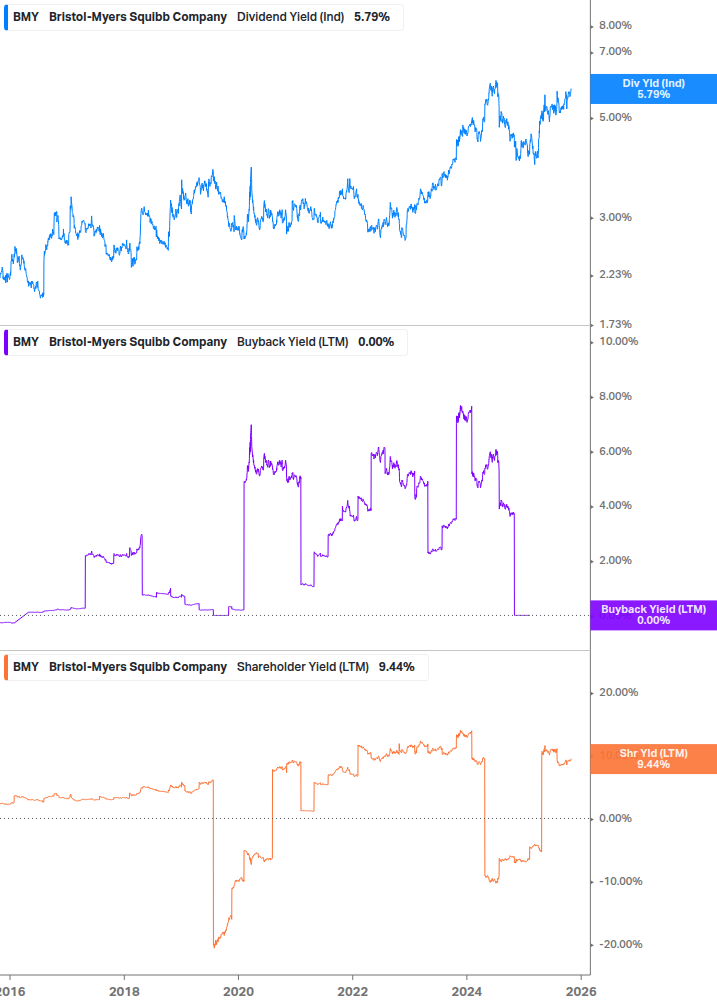Viewport: 717px width, 1005px height.
Task: Click the -10.00% tick on shareholder yield axis
Action: click(x=620, y=881)
